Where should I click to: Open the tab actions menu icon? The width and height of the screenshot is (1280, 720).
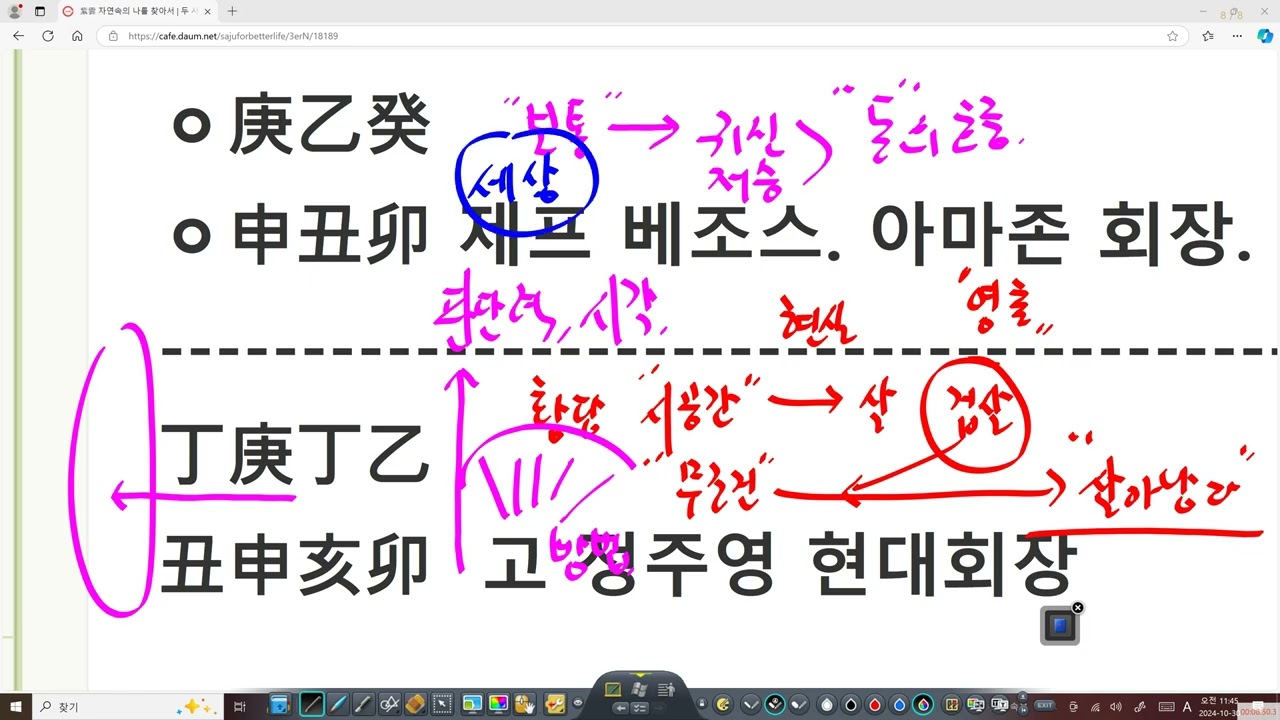pos(40,11)
